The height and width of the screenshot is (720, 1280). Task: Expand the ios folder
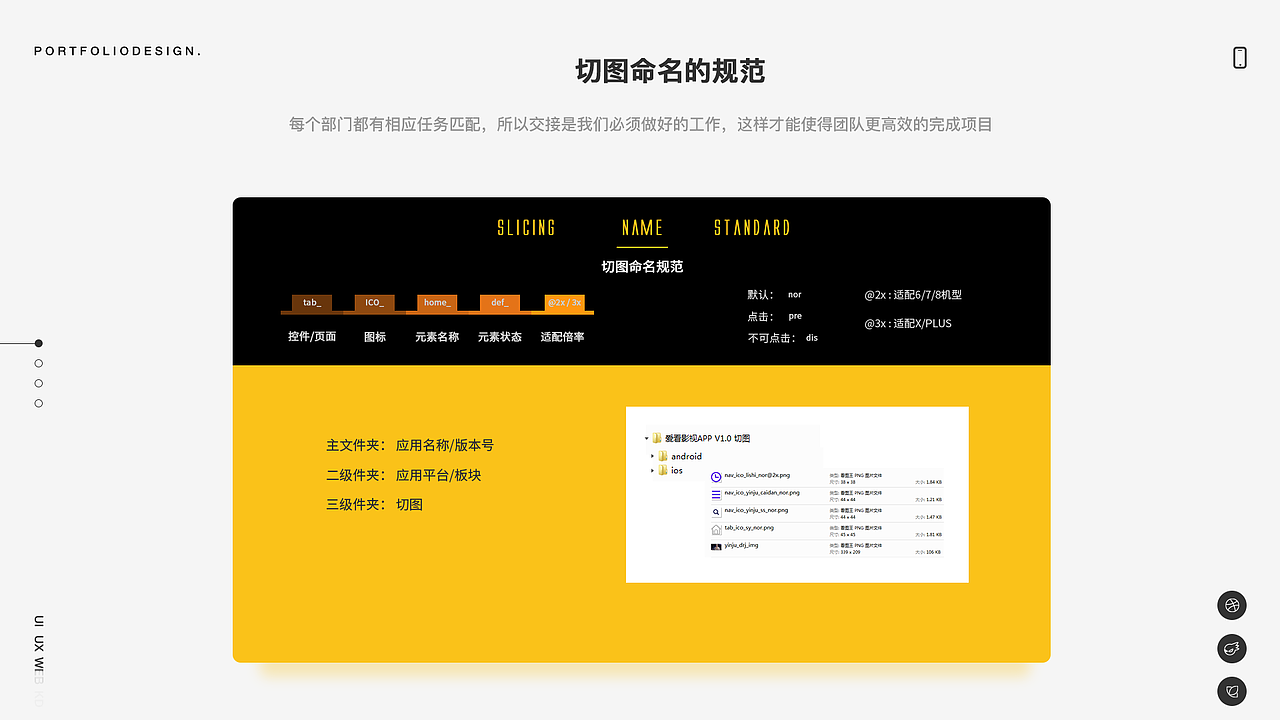pyautogui.click(x=652, y=470)
